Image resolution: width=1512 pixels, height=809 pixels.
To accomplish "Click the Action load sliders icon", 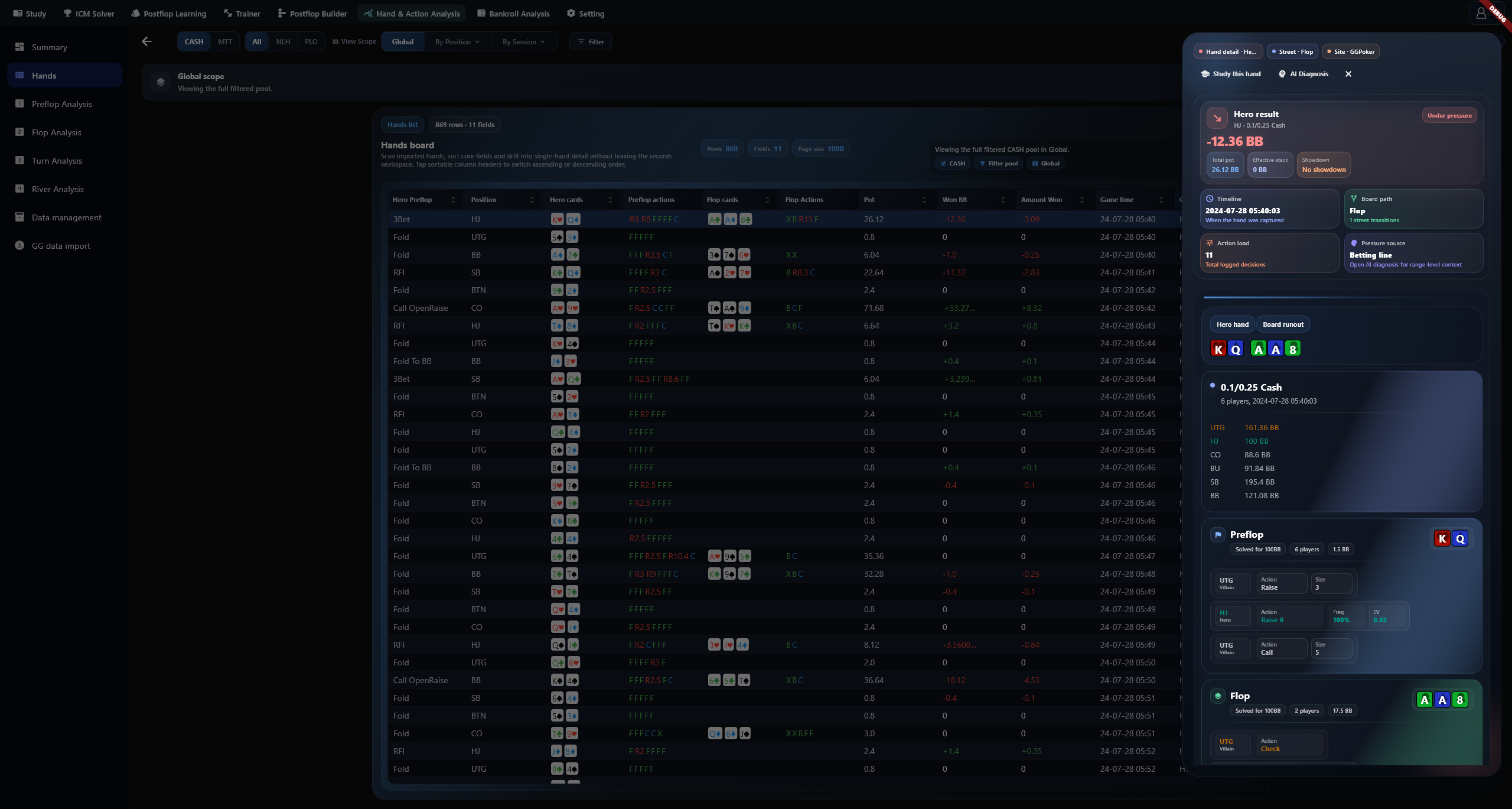I will tap(1209, 243).
